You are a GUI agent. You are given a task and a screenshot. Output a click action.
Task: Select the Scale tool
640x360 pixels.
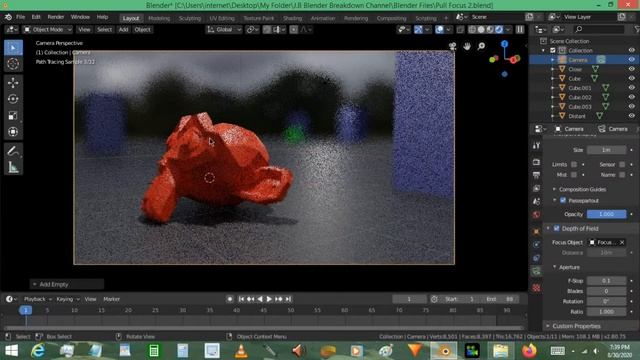coord(13,116)
